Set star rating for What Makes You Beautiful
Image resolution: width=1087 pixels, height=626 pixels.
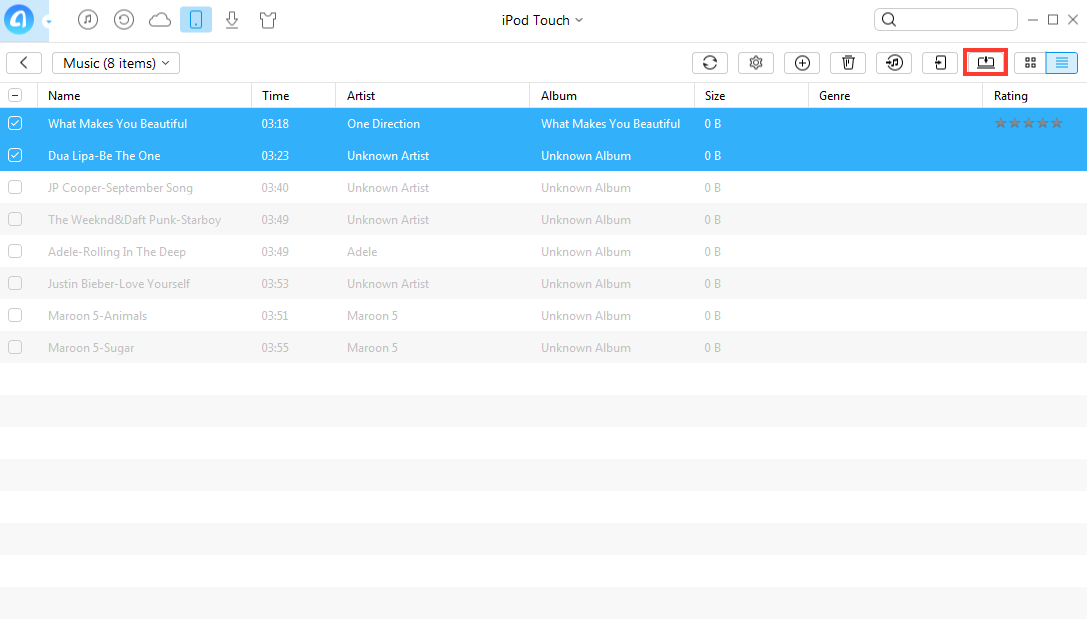pos(1029,123)
